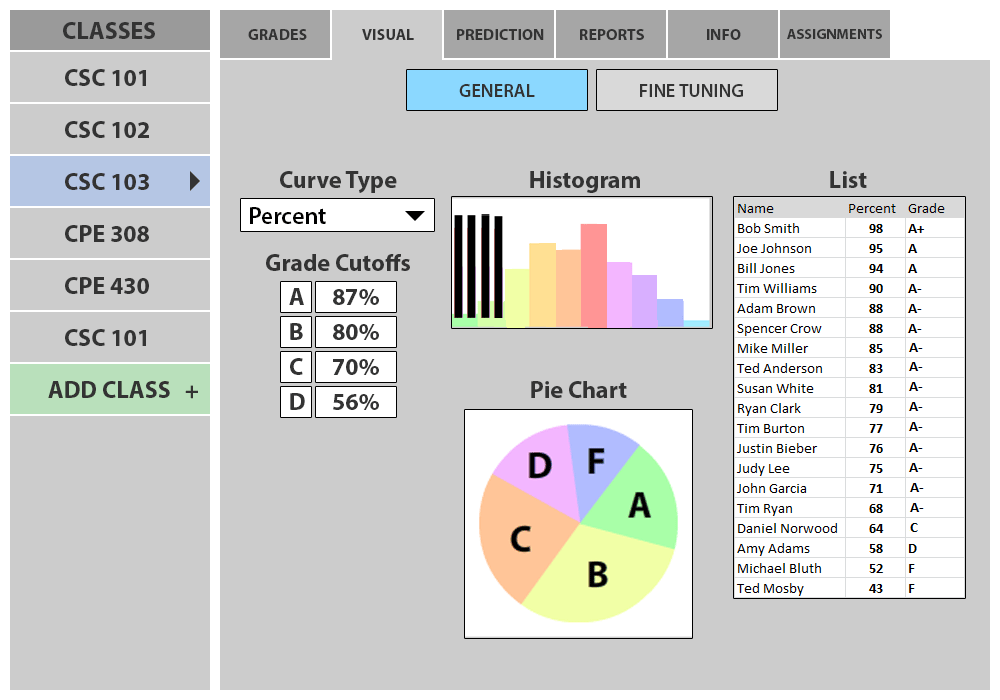Click the plus icon on ADD CLASS
1000x700 pixels.
[x=192, y=392]
